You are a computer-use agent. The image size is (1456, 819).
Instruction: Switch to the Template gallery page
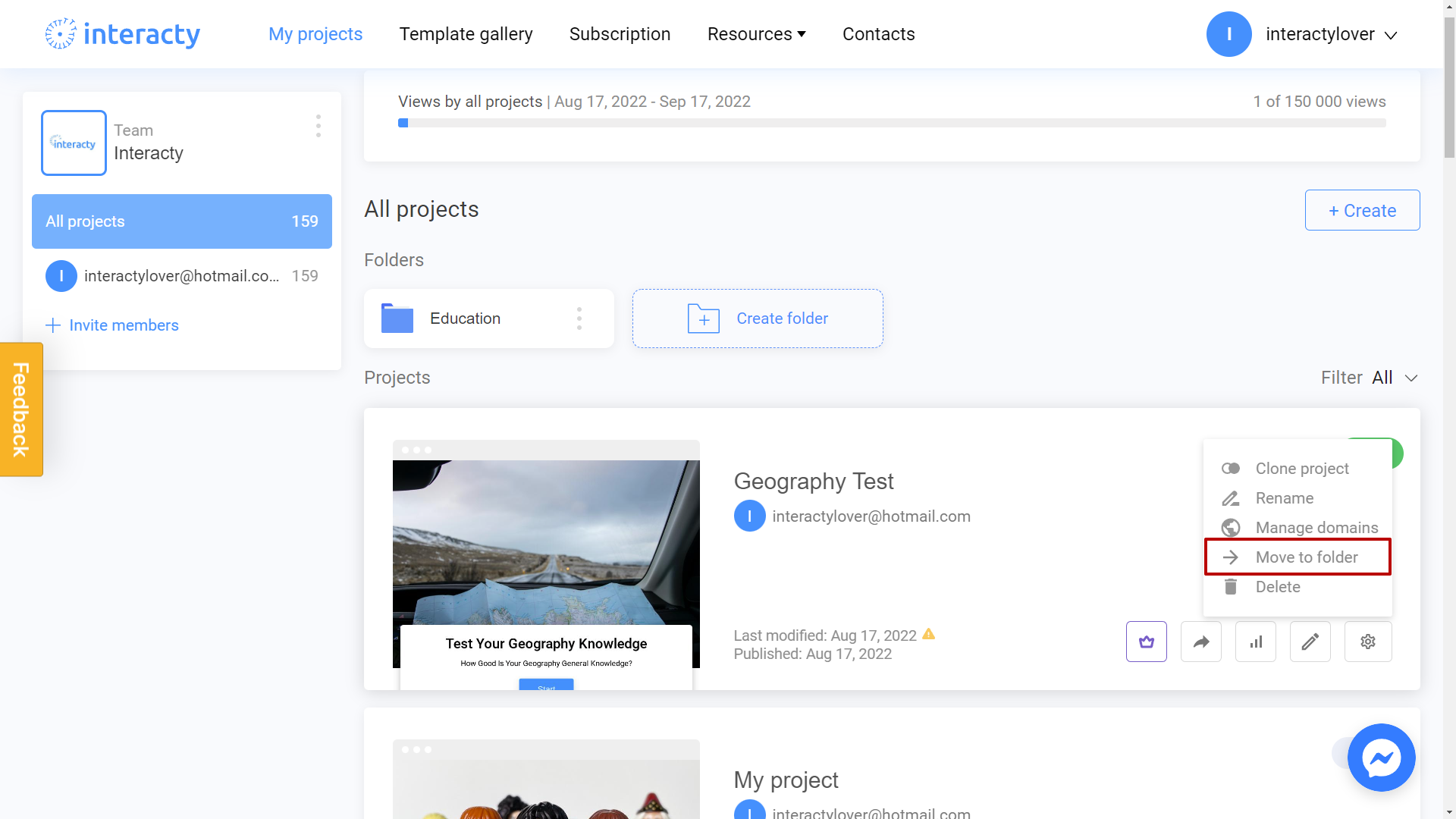(x=466, y=33)
